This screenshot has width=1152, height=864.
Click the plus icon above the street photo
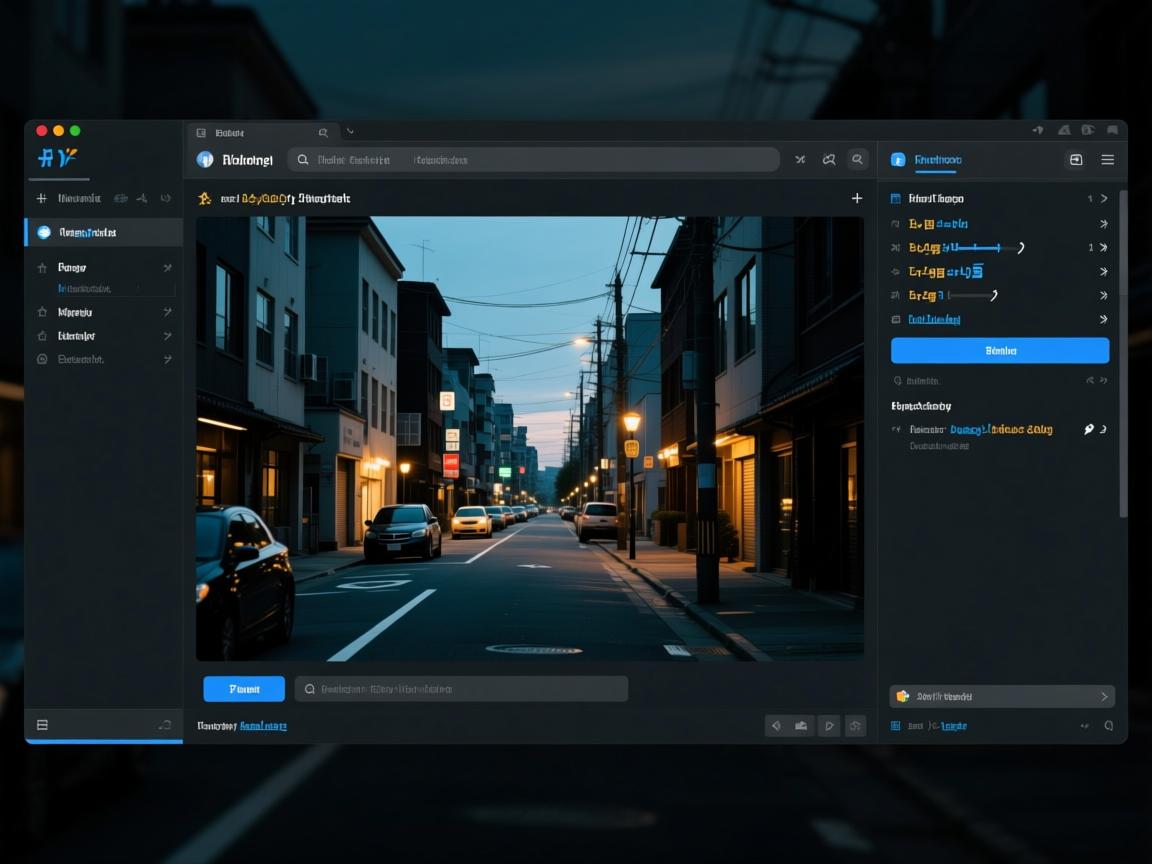click(x=857, y=199)
